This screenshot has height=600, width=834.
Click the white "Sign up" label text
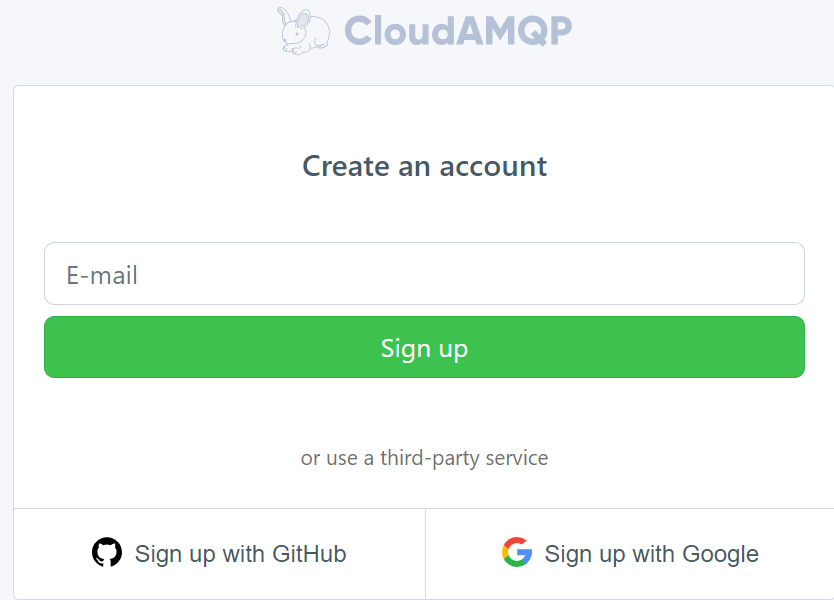[x=424, y=348]
